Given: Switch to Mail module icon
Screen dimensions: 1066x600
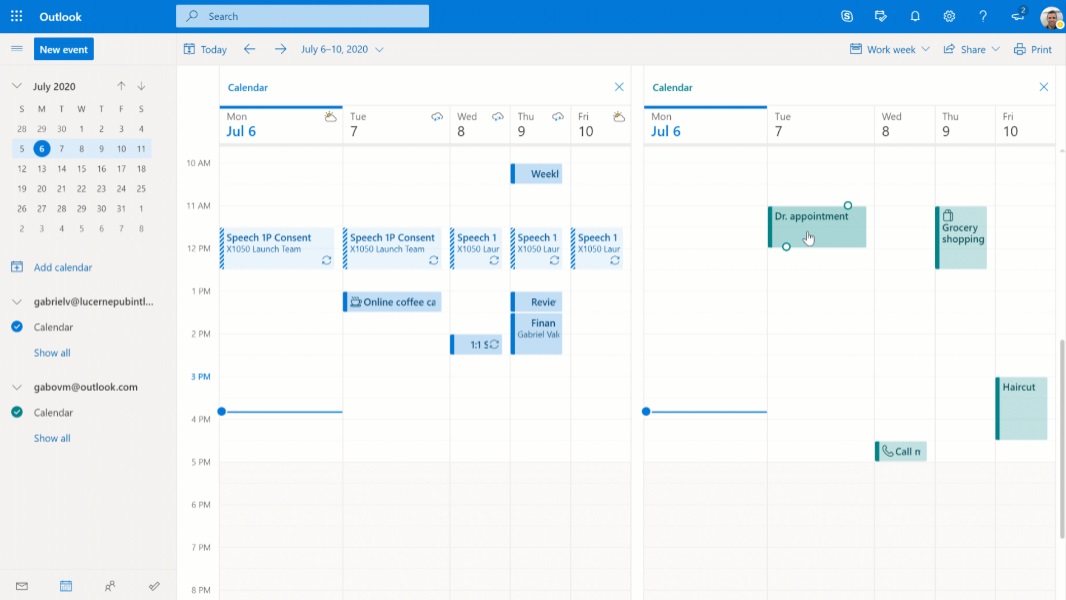Looking at the screenshot, I should (x=22, y=586).
